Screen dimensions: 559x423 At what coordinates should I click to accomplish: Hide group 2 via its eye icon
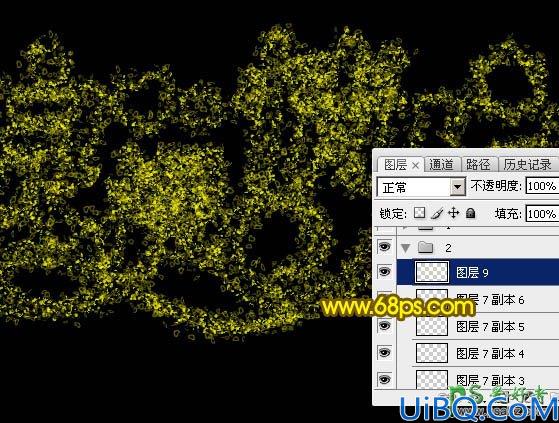point(384,246)
